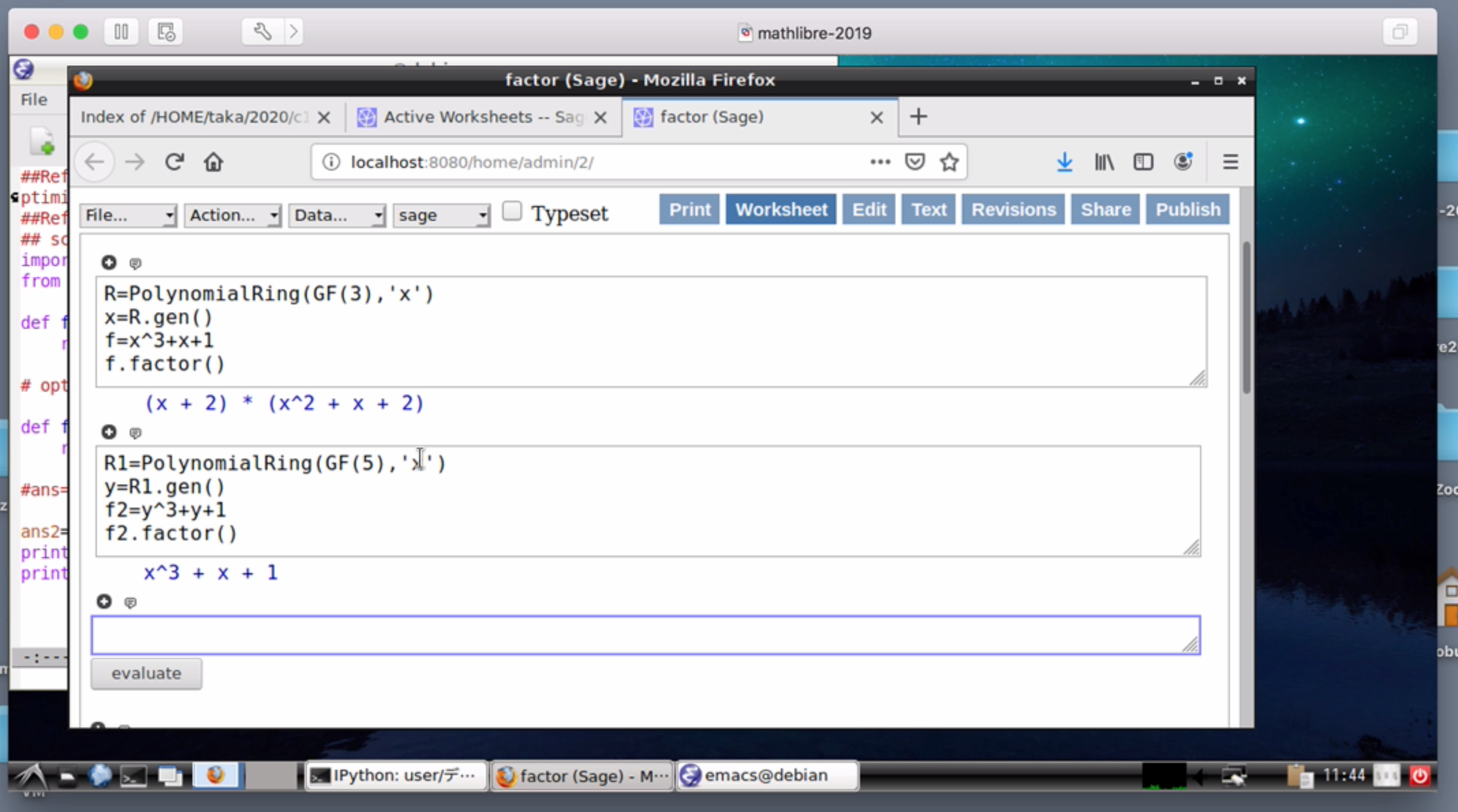1458x812 pixels.
Task: Open the VM settings wrench icon
Action: (262, 32)
